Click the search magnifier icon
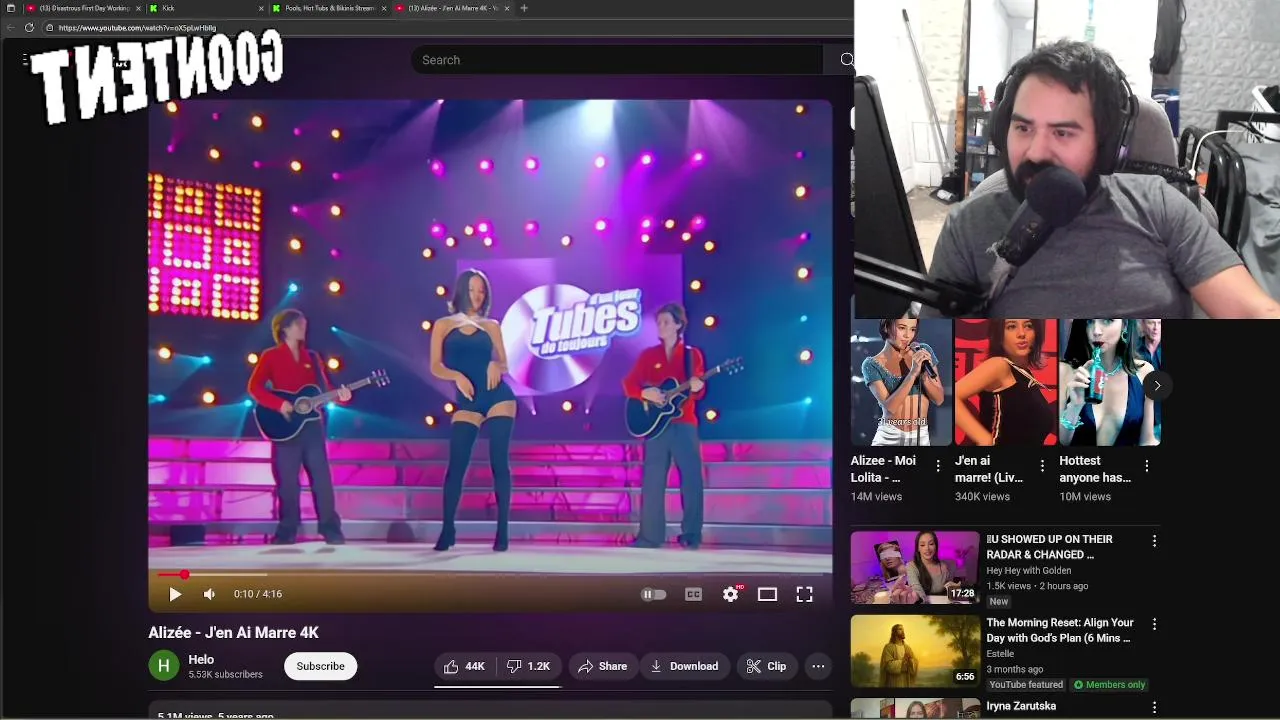This screenshot has width=1280, height=720. [846, 60]
